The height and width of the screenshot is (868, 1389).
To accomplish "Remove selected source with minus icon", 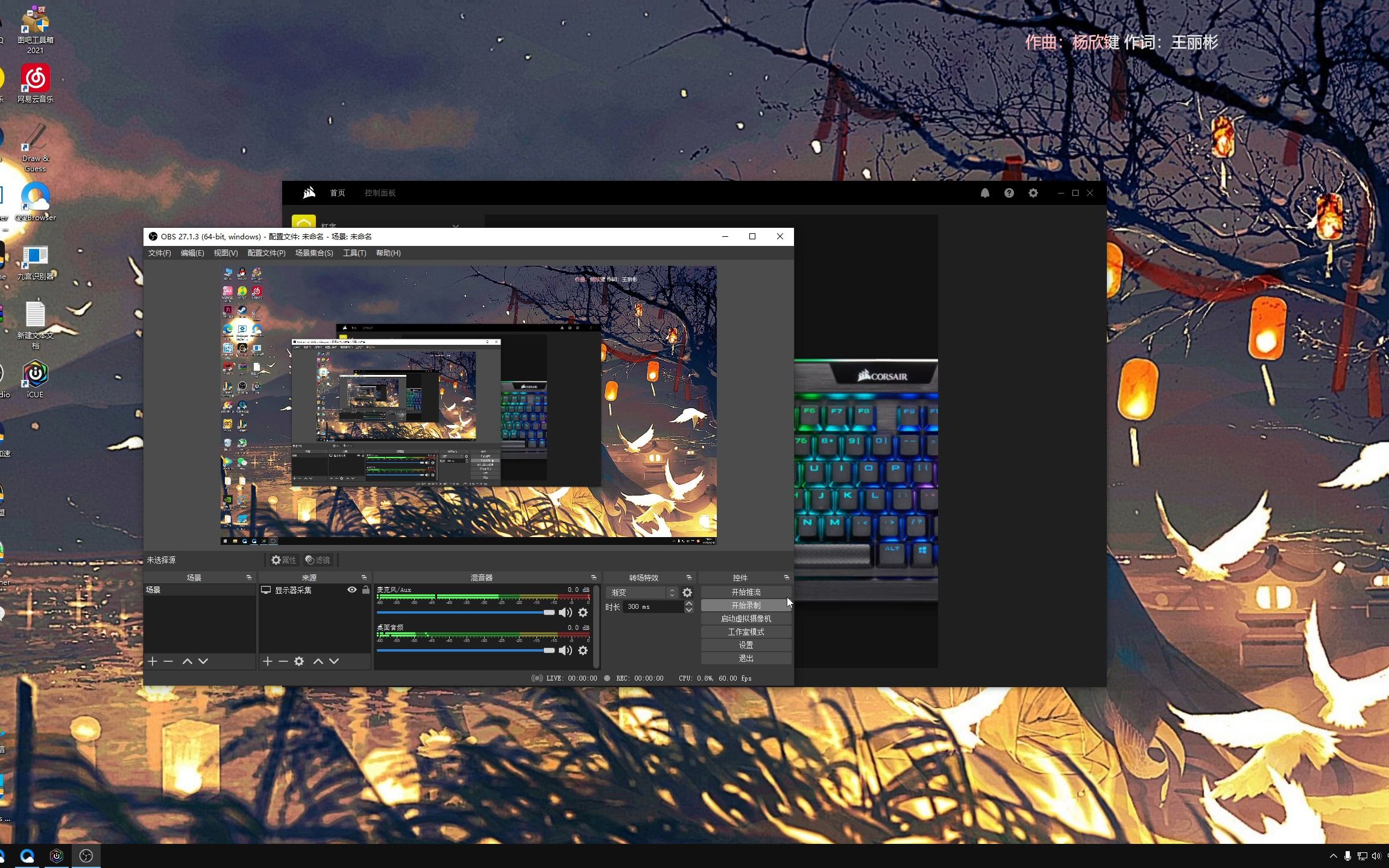I will 283,661.
